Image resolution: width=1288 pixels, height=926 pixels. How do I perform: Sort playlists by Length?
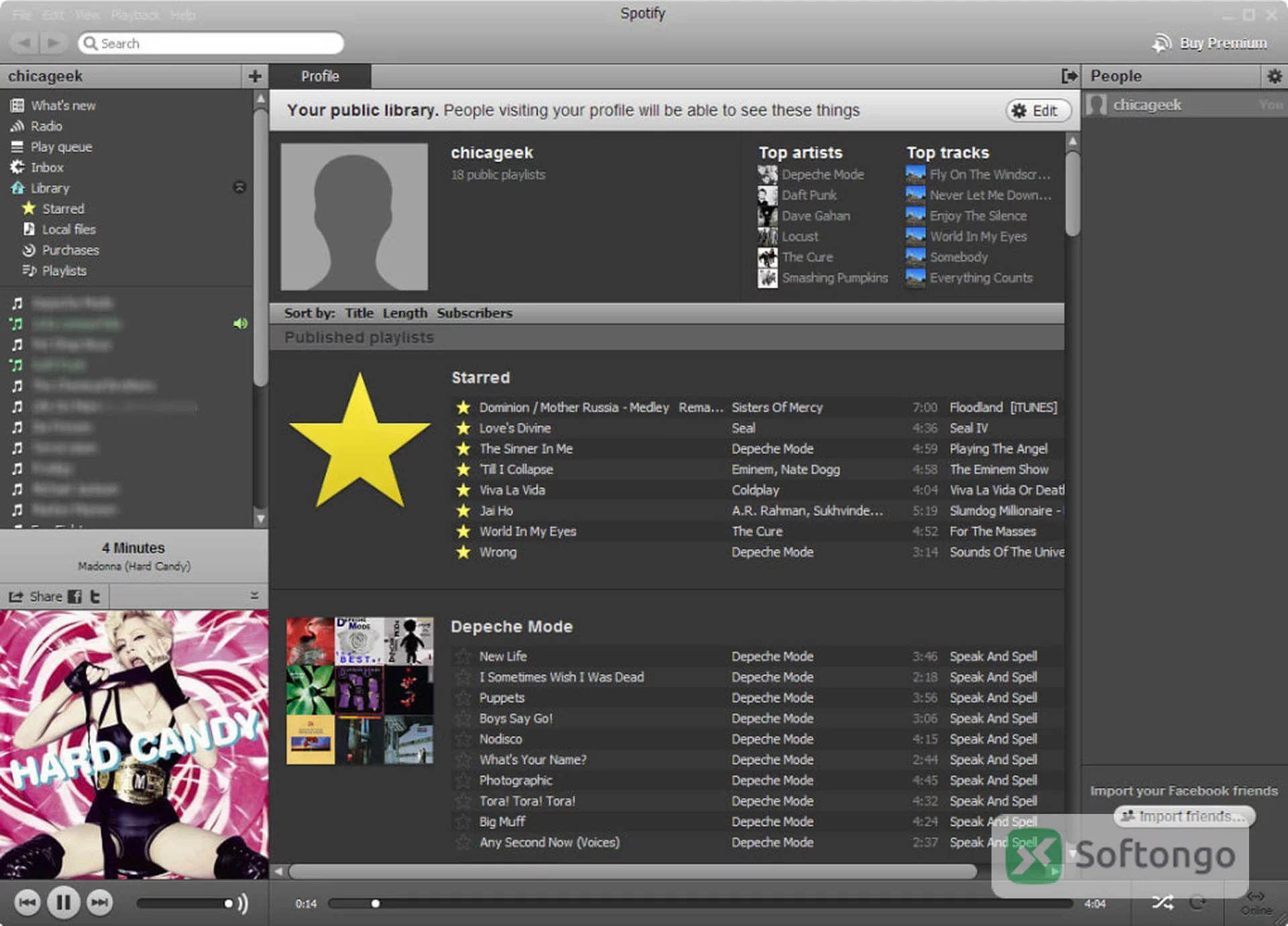pos(405,313)
